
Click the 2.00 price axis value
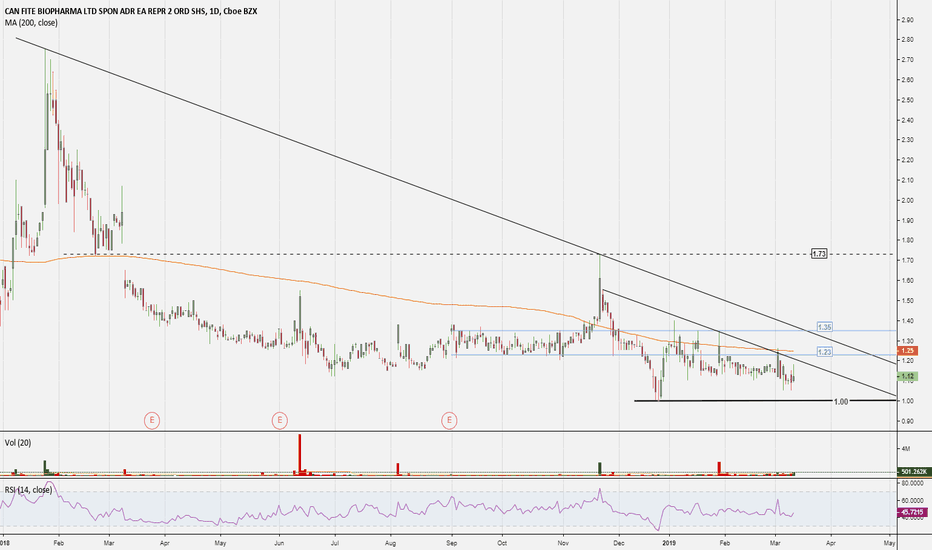coord(908,200)
